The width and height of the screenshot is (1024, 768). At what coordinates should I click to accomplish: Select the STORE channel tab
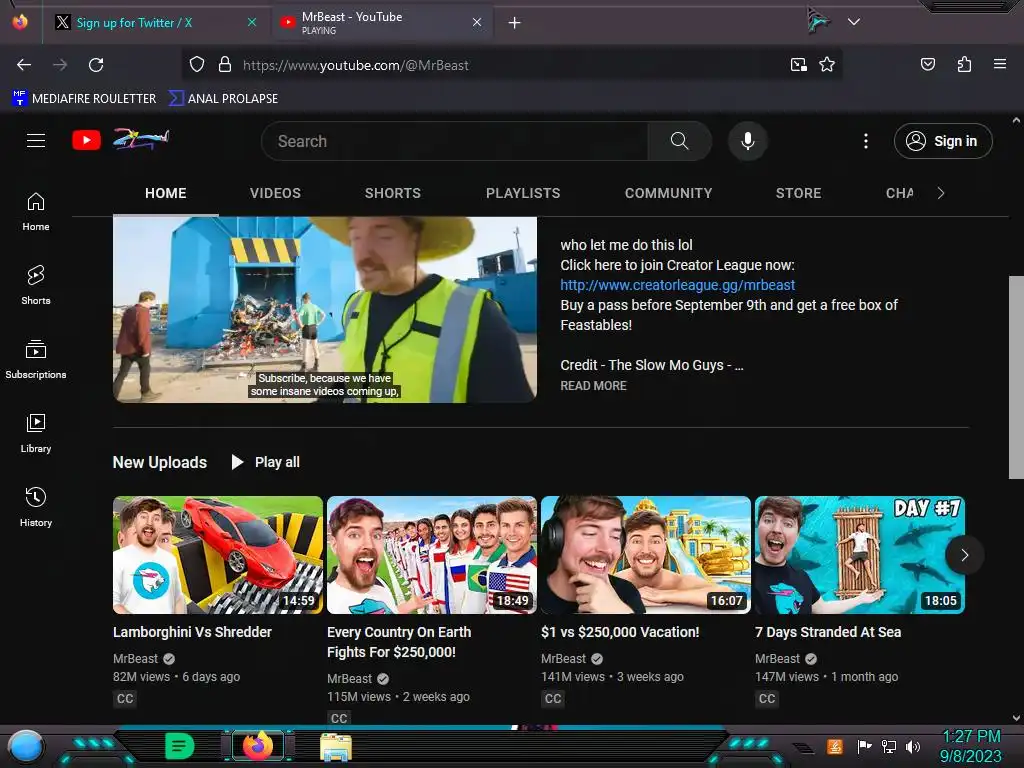(x=798, y=193)
